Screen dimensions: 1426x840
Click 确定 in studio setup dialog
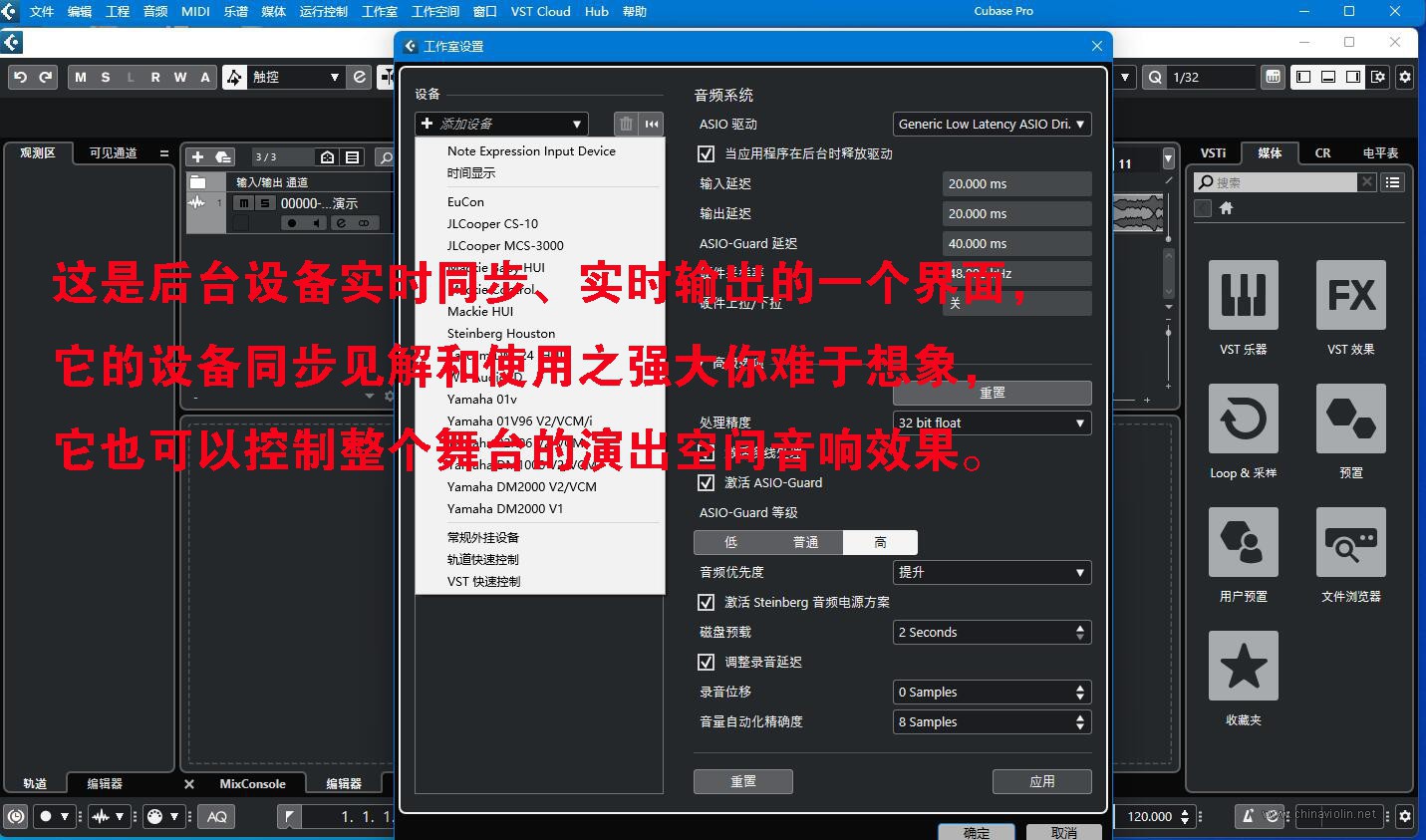[977, 832]
